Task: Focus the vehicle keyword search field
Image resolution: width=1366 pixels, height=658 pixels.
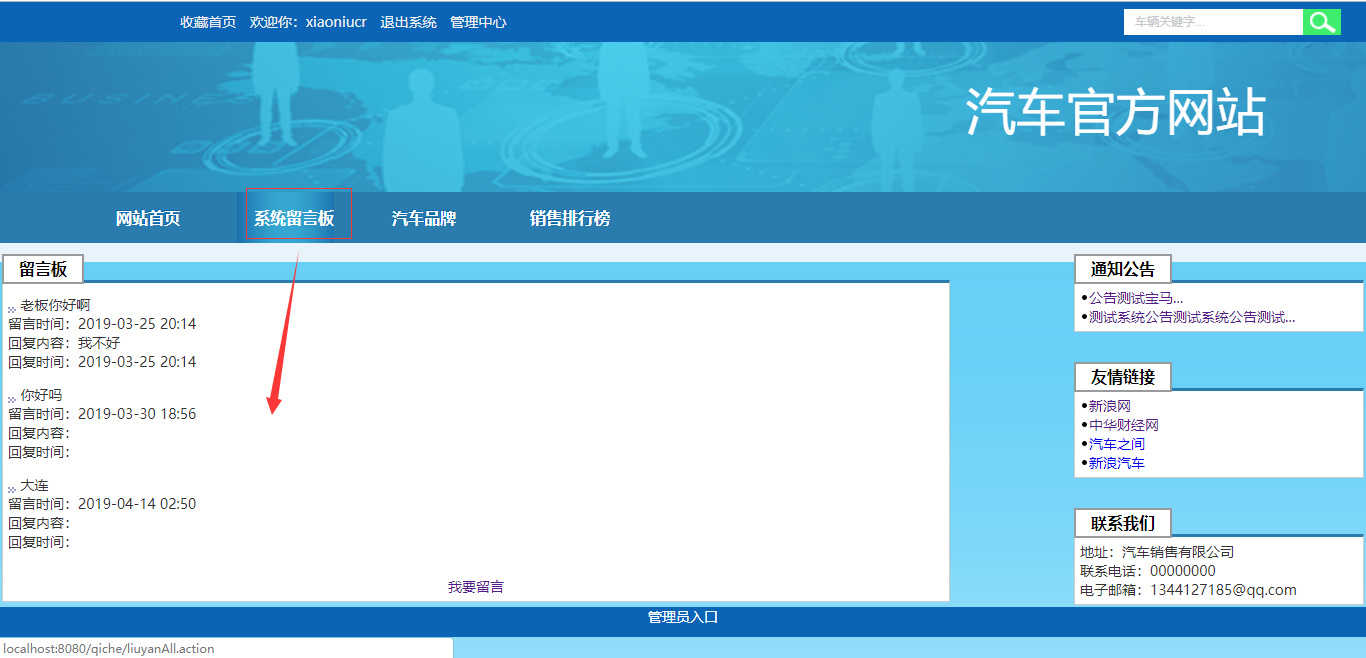Action: click(x=1213, y=22)
